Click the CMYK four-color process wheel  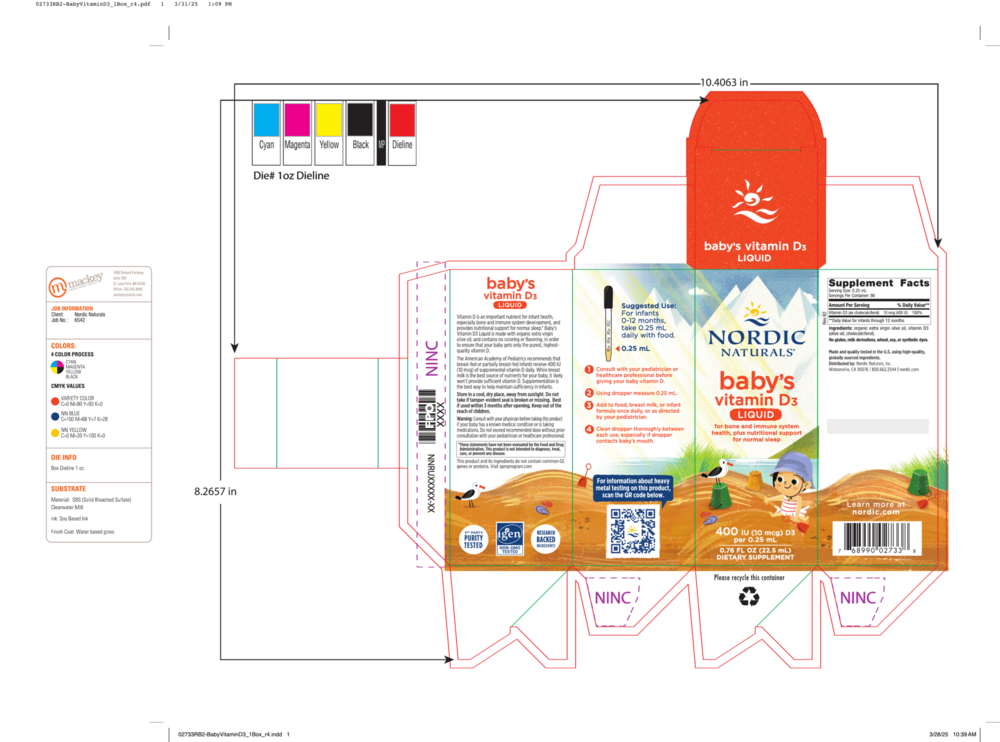(x=56, y=368)
